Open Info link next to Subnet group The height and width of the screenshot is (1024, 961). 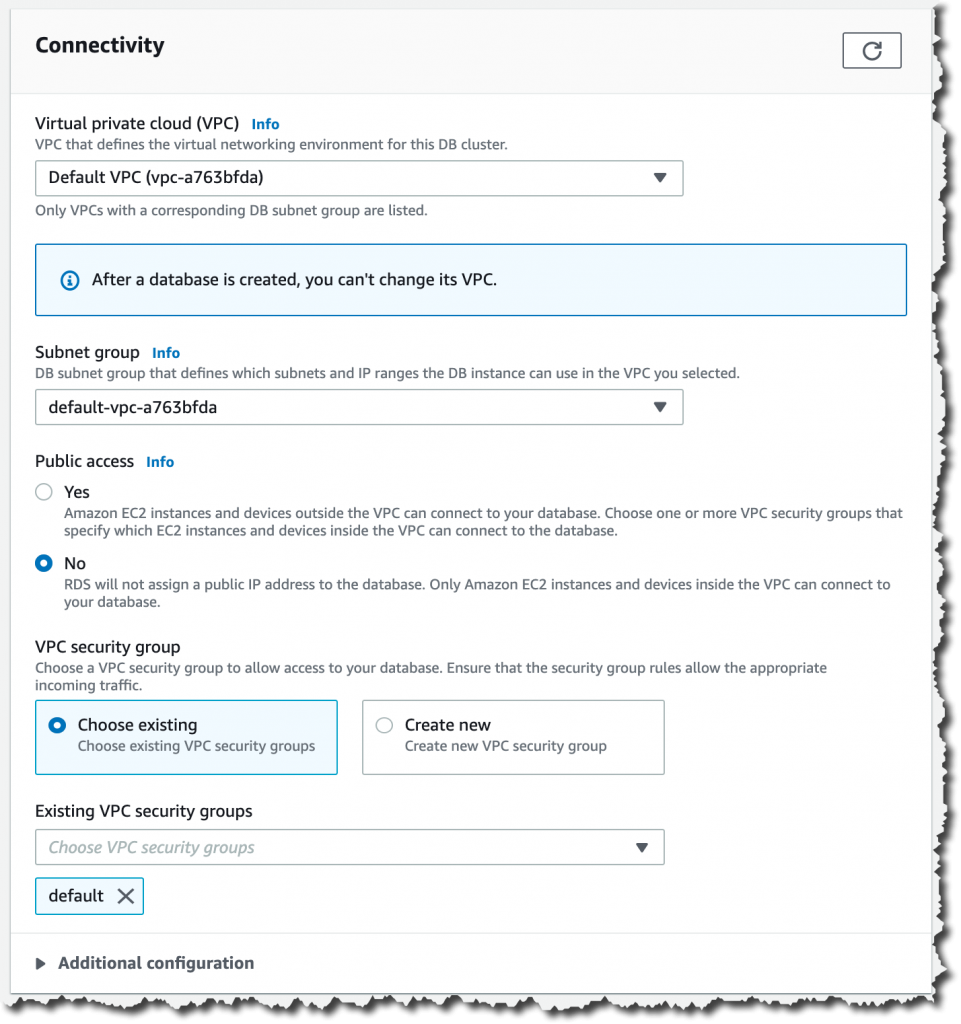[166, 353]
